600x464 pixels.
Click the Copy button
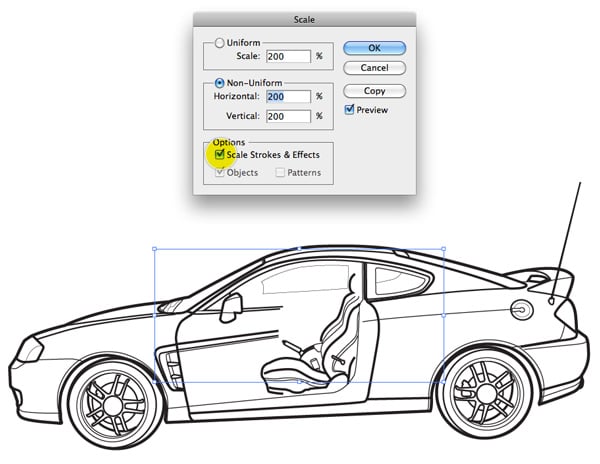(x=374, y=91)
